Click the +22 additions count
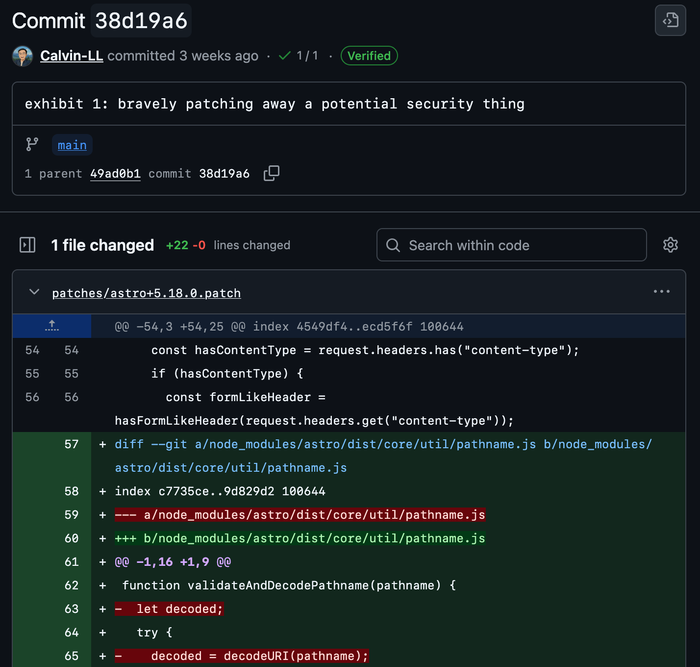The width and height of the screenshot is (700, 667). pos(177,245)
